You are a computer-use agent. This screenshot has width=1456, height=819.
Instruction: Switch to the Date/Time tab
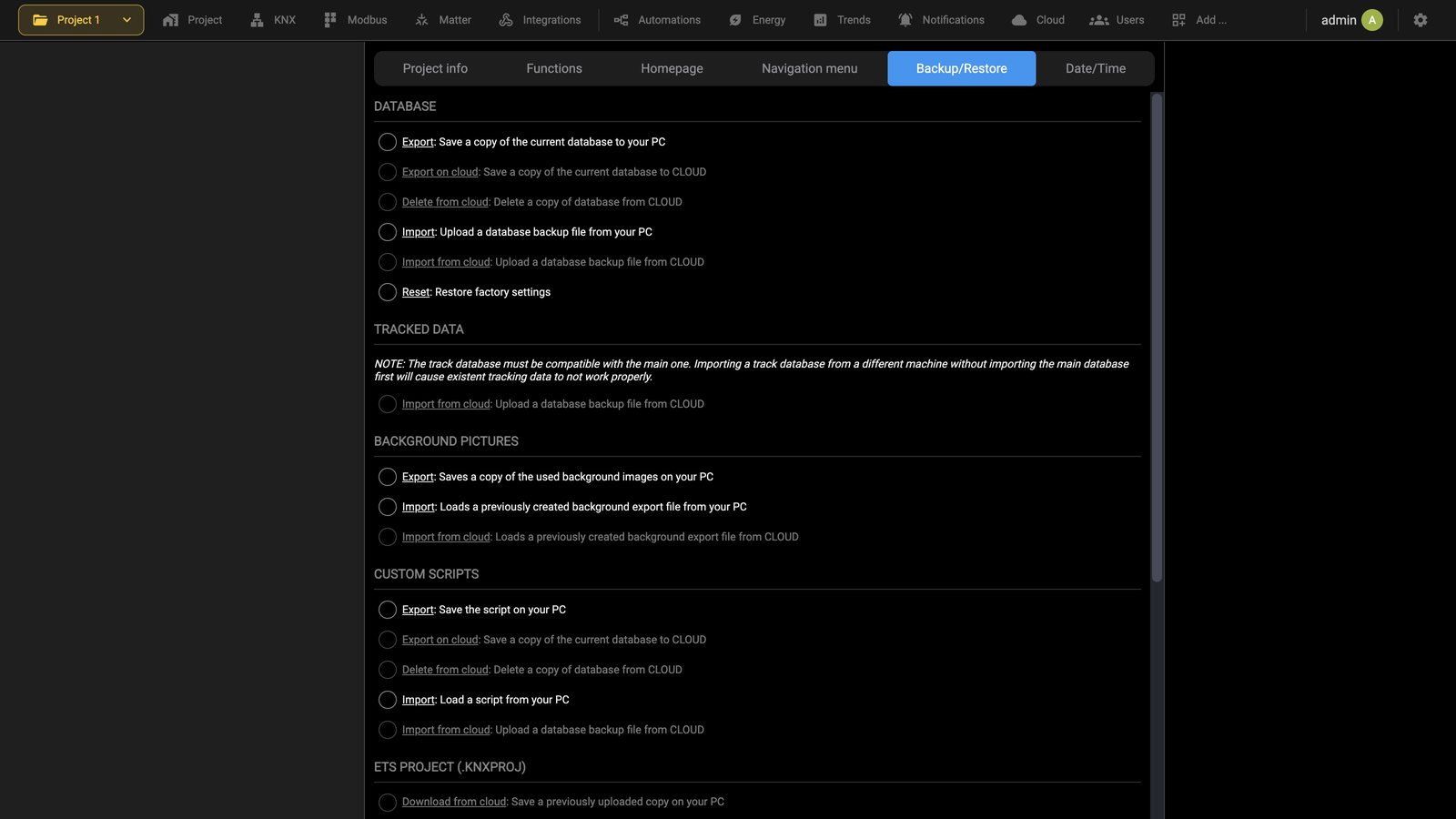point(1096,68)
